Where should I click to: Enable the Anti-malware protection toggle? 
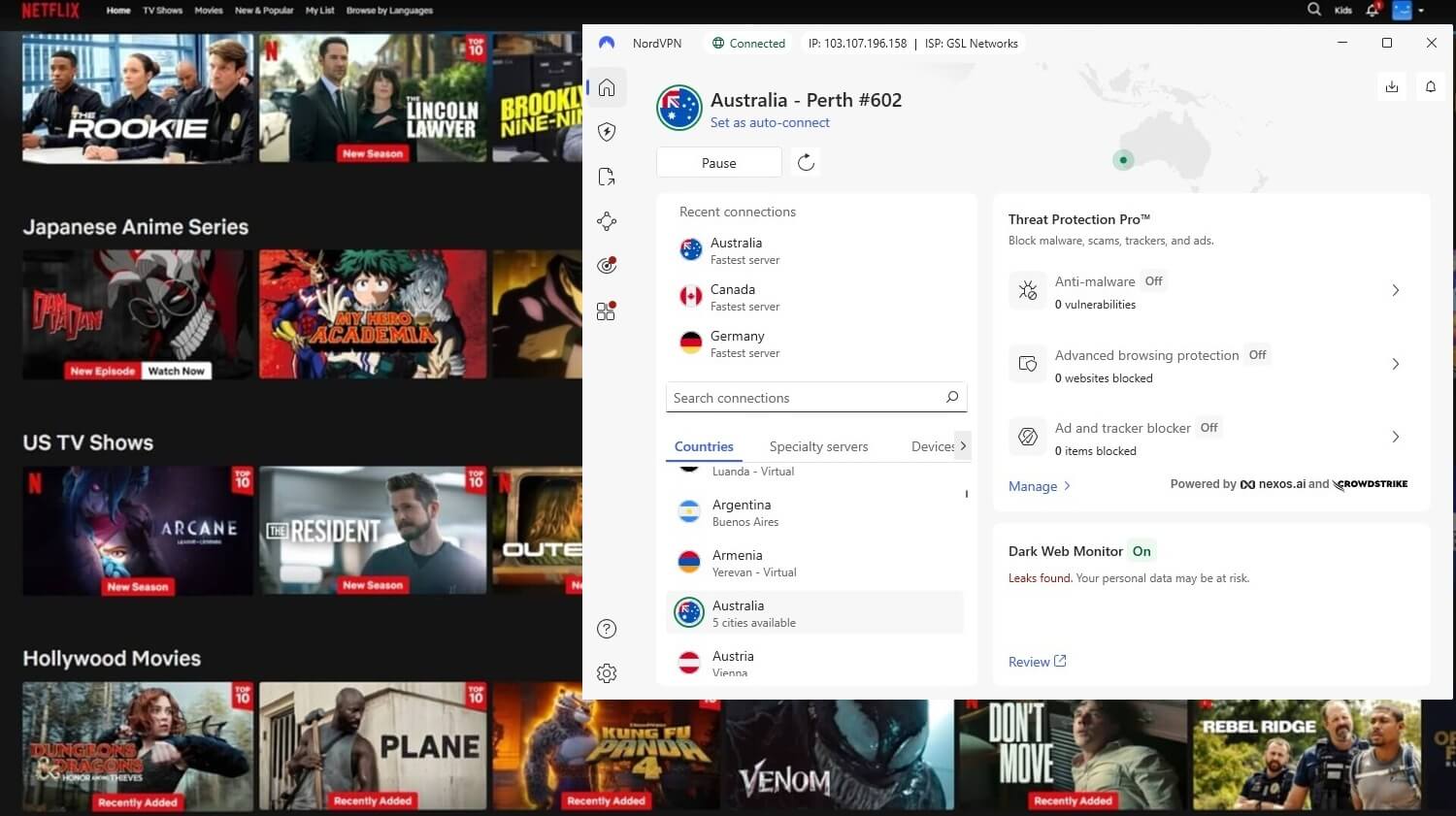click(x=1153, y=281)
